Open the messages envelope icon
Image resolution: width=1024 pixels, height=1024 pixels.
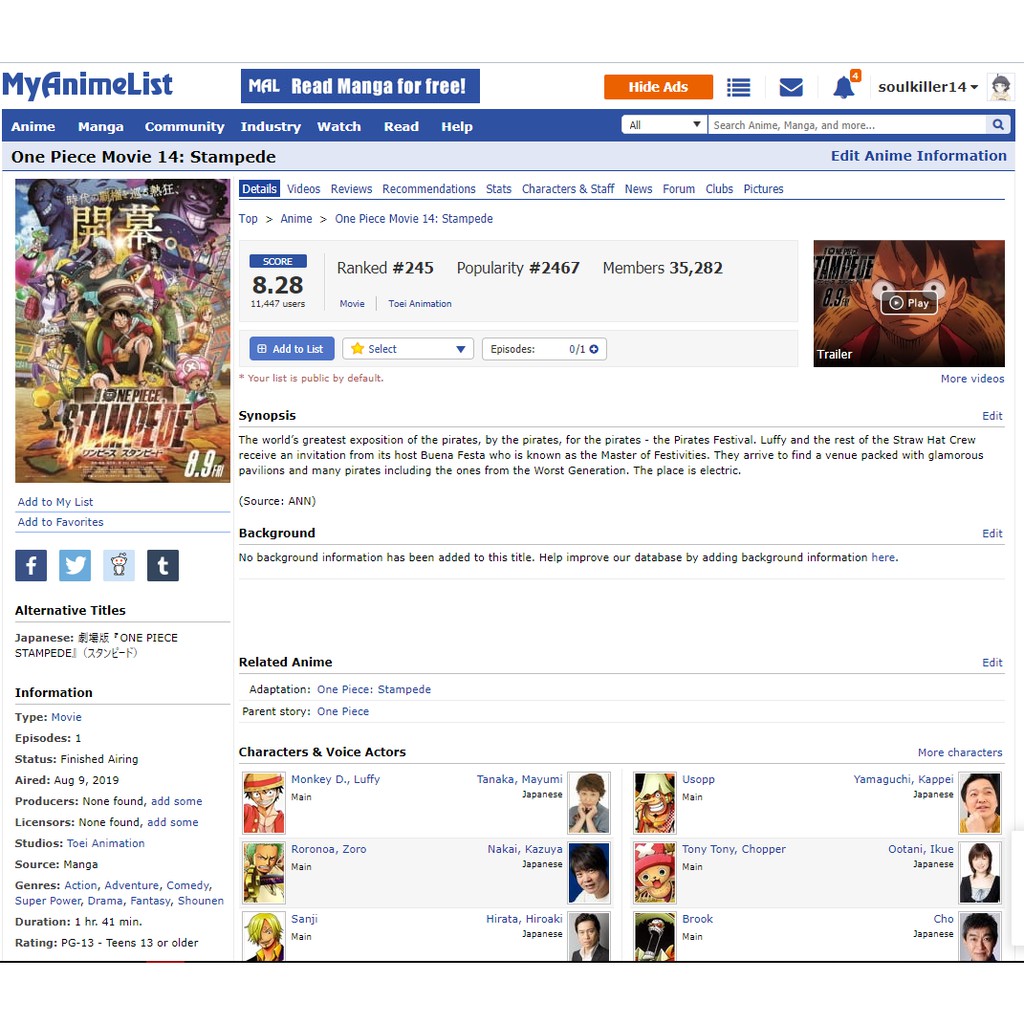791,88
